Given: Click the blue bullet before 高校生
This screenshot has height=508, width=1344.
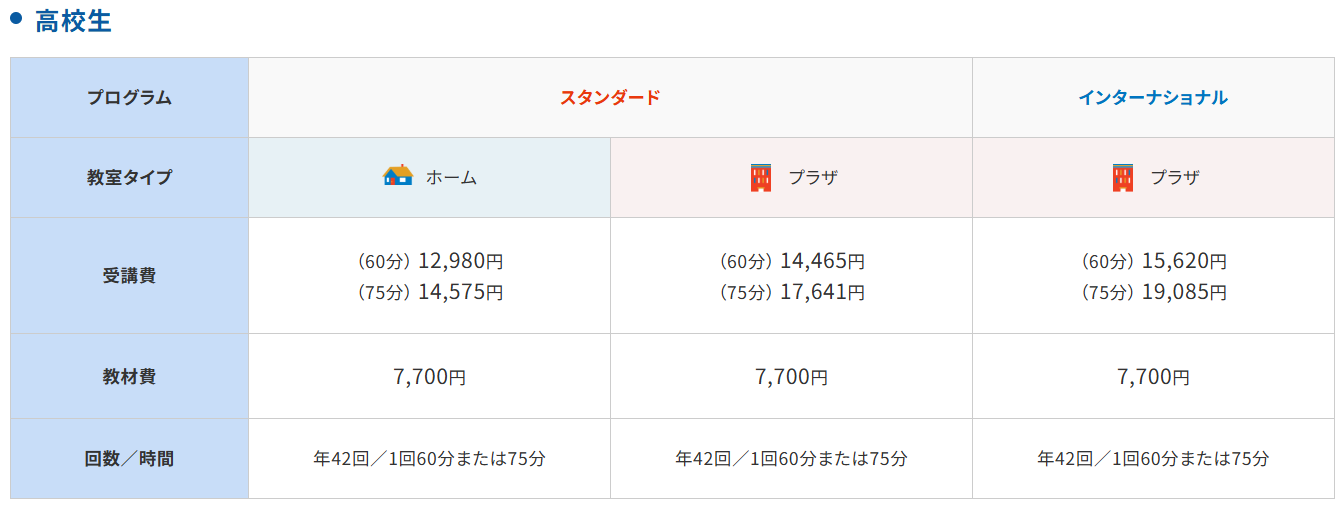Looking at the screenshot, I should pyautogui.click(x=16, y=18).
